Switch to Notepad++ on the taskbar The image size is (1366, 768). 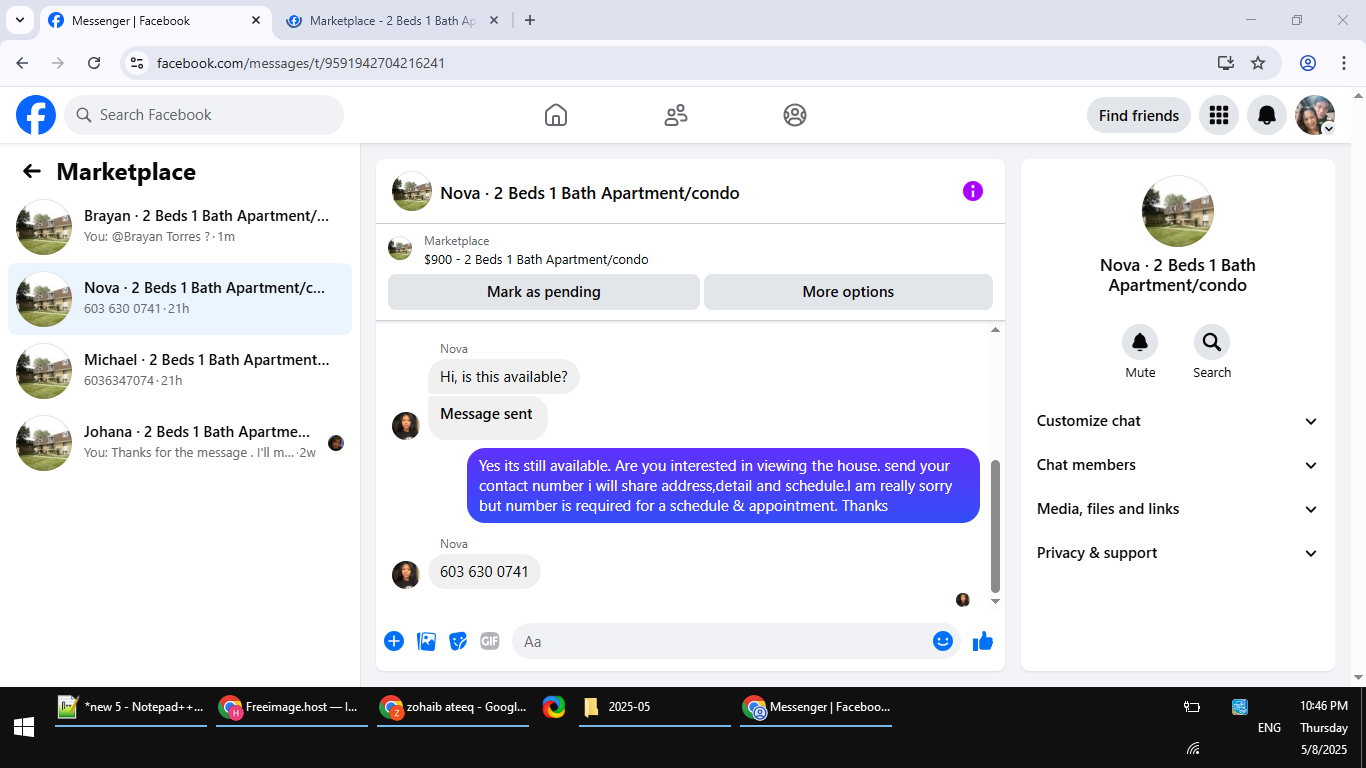click(x=131, y=707)
